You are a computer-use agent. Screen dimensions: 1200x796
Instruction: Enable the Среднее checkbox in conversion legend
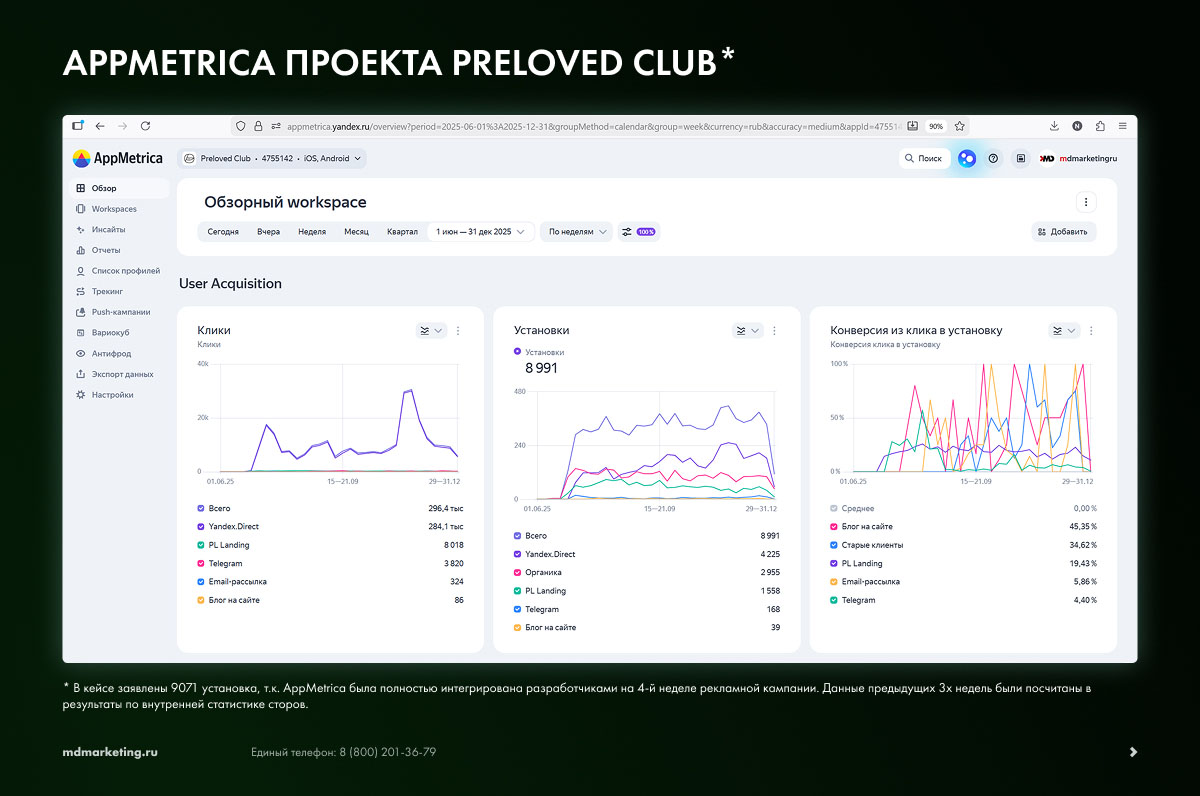coord(834,508)
